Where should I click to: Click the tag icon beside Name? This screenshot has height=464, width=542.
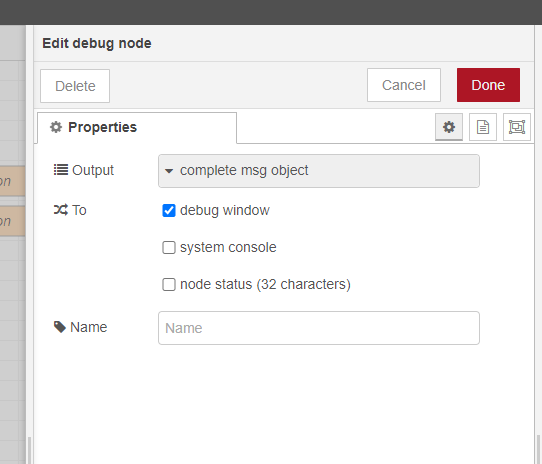[x=60, y=327]
